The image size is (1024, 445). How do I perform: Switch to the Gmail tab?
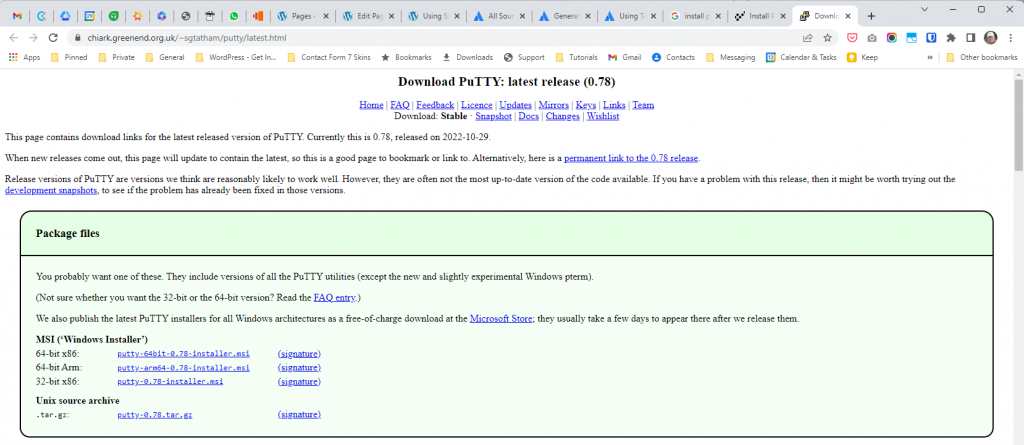pyautogui.click(x=17, y=16)
